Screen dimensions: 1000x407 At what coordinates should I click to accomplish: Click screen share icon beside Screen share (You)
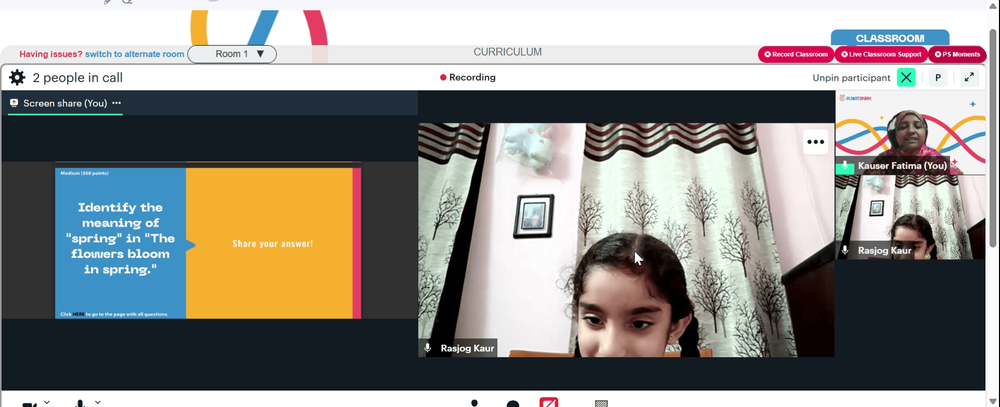pos(14,103)
